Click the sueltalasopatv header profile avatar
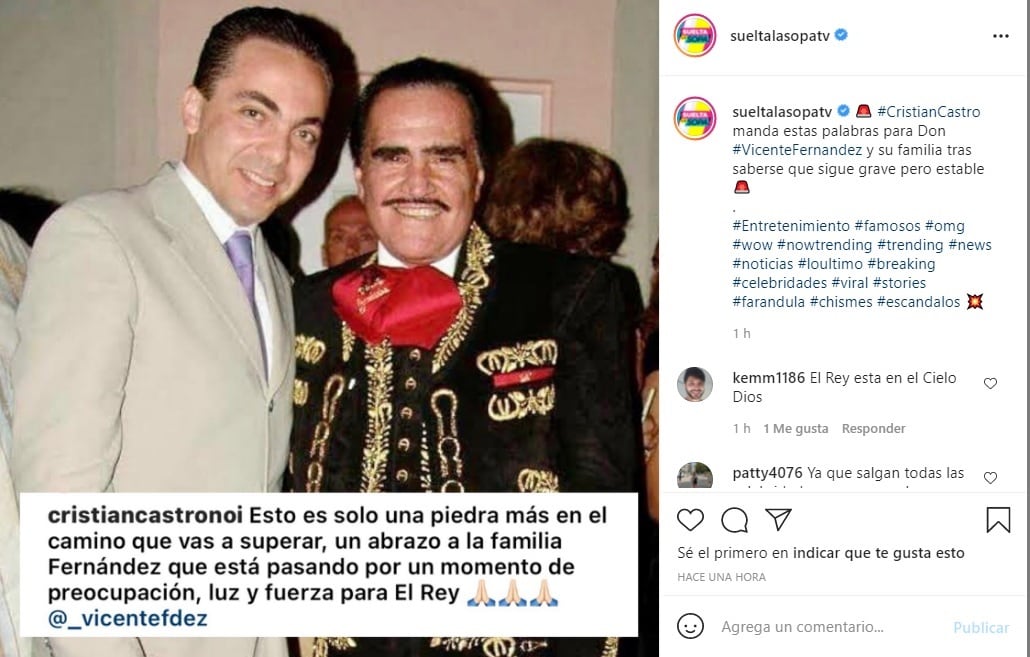The width and height of the screenshot is (1030, 657). click(694, 35)
